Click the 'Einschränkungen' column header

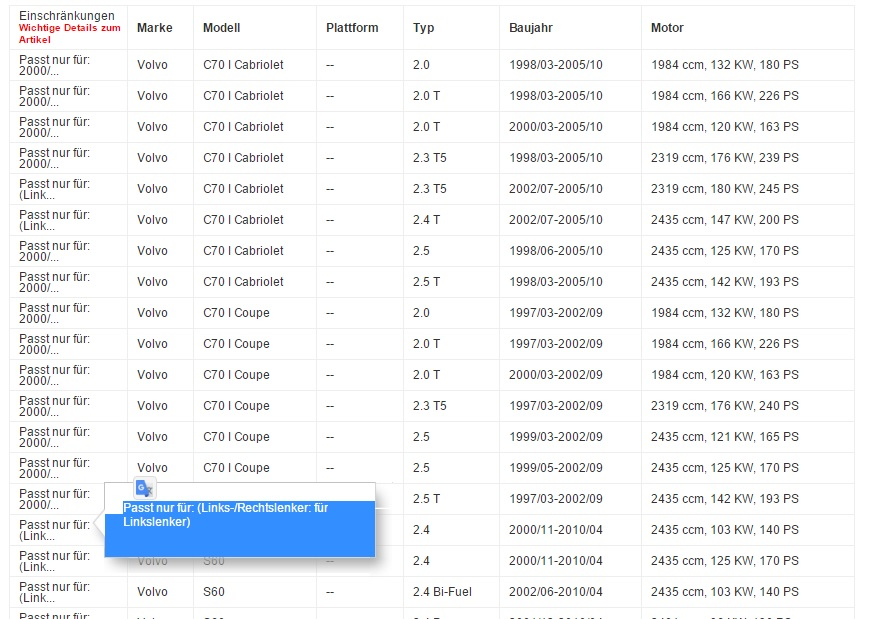coord(67,16)
